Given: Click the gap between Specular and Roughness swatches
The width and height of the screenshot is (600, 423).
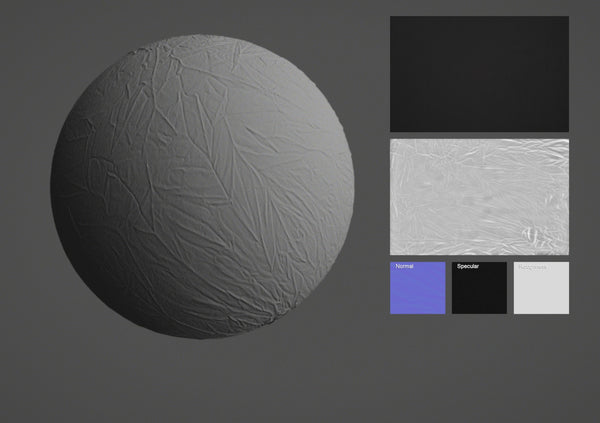Looking at the screenshot, I should pyautogui.click(x=510, y=288).
